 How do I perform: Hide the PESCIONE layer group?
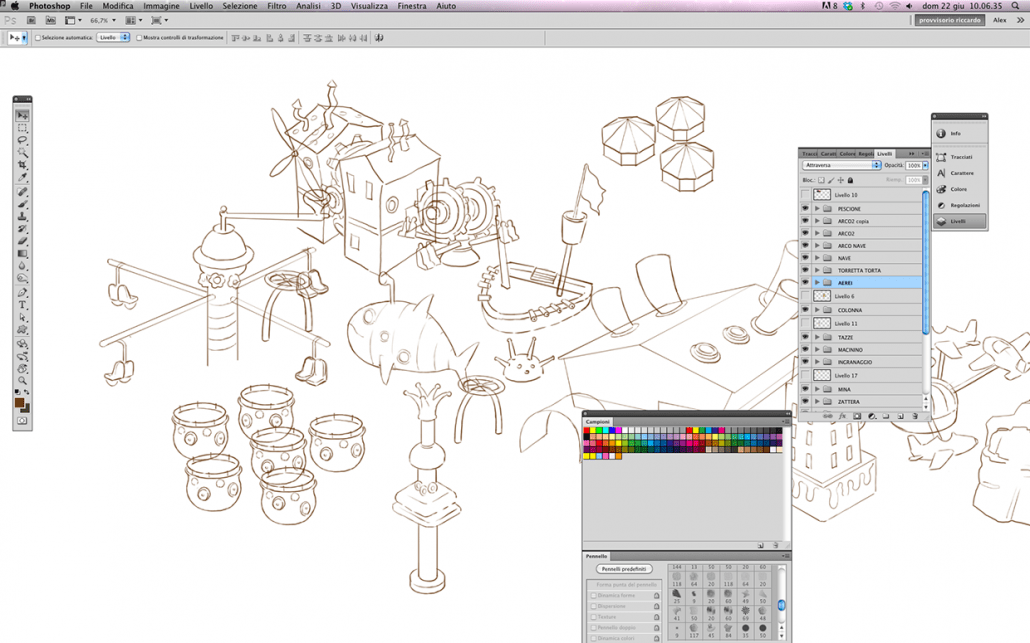pyautogui.click(x=805, y=209)
